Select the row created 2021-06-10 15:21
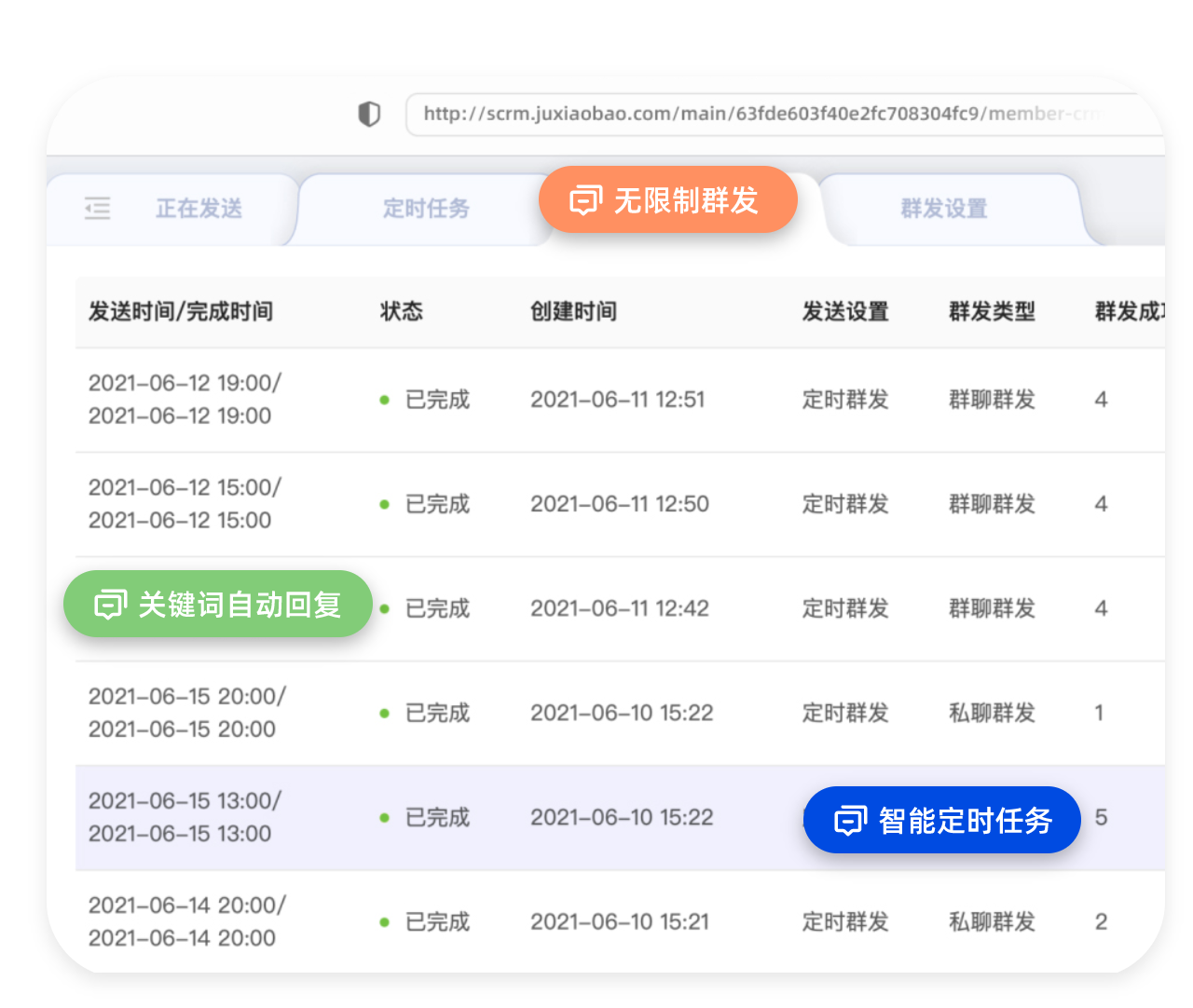The image size is (1193, 1008). [620, 922]
